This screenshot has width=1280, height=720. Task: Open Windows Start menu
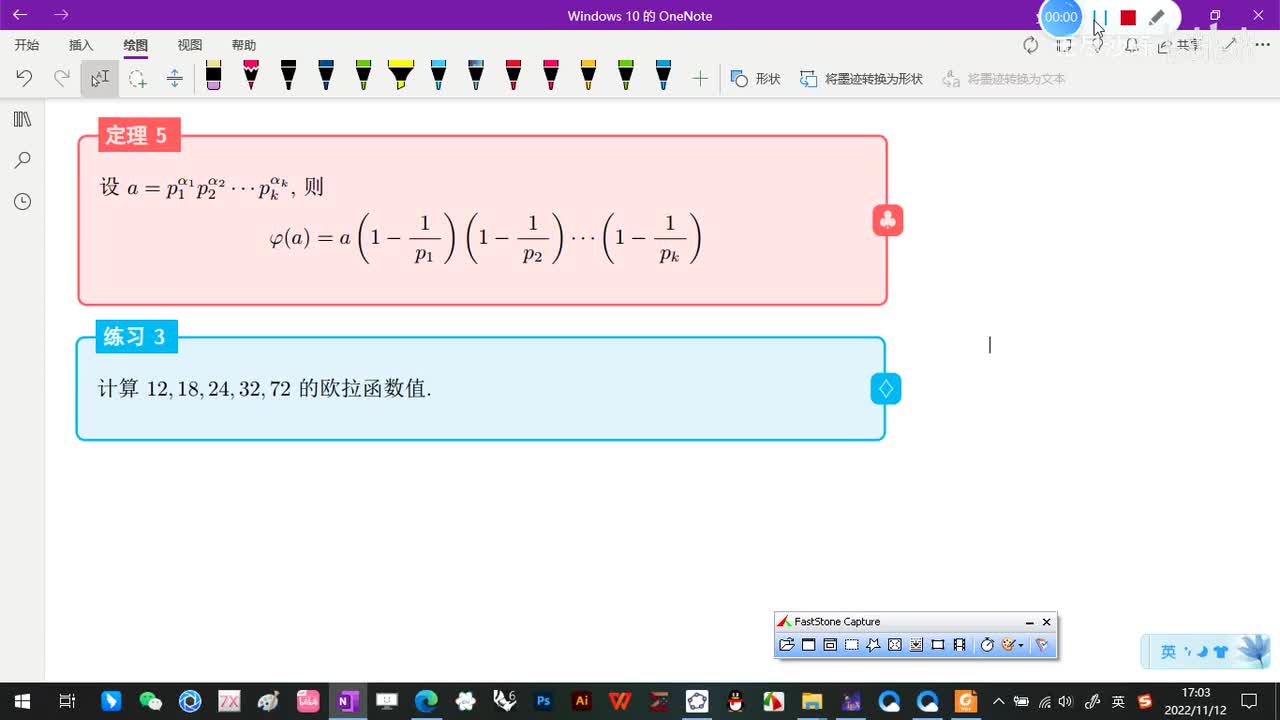point(21,701)
